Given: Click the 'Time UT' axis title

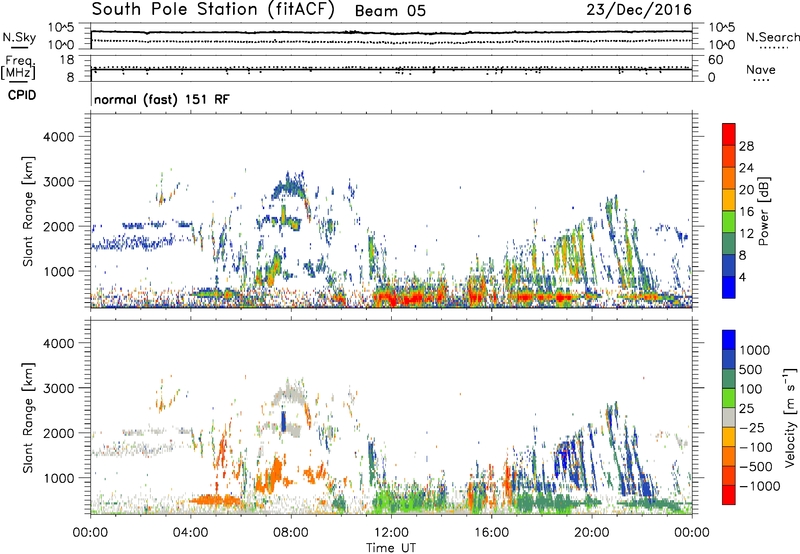Looking at the screenshot, I should point(391,547).
